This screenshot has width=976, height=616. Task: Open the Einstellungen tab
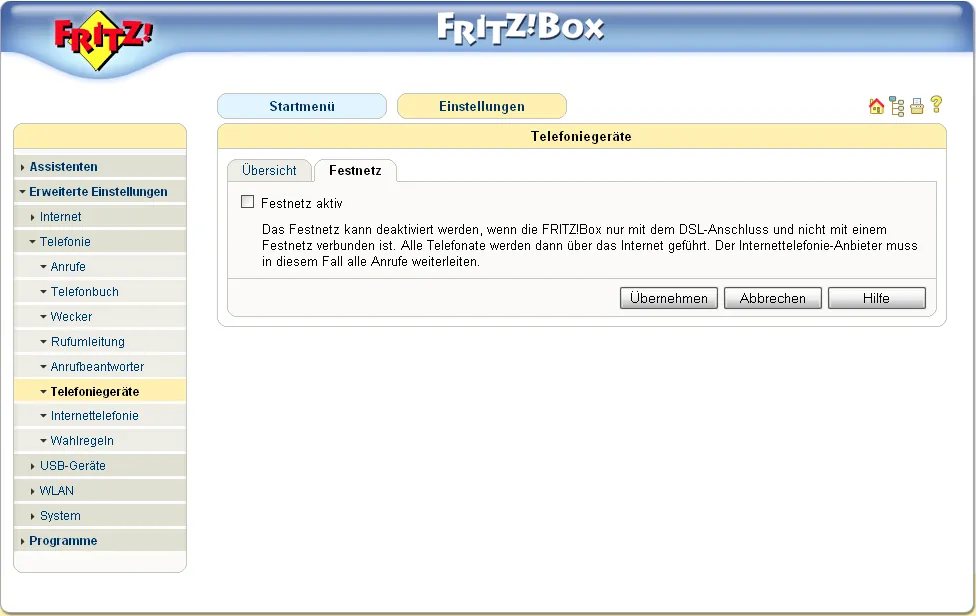coord(482,106)
